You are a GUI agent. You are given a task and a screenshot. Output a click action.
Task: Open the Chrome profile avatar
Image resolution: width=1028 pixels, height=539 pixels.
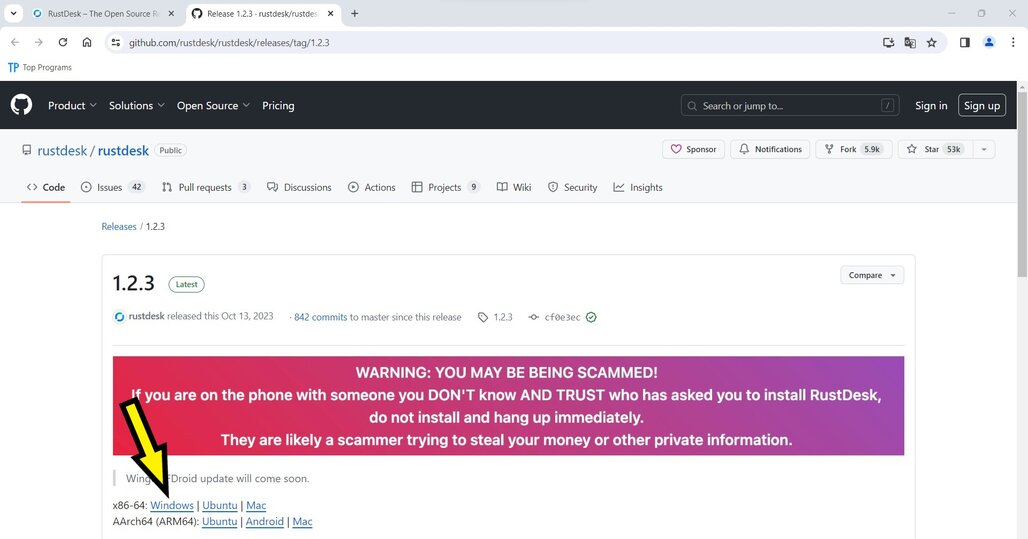pos(989,43)
